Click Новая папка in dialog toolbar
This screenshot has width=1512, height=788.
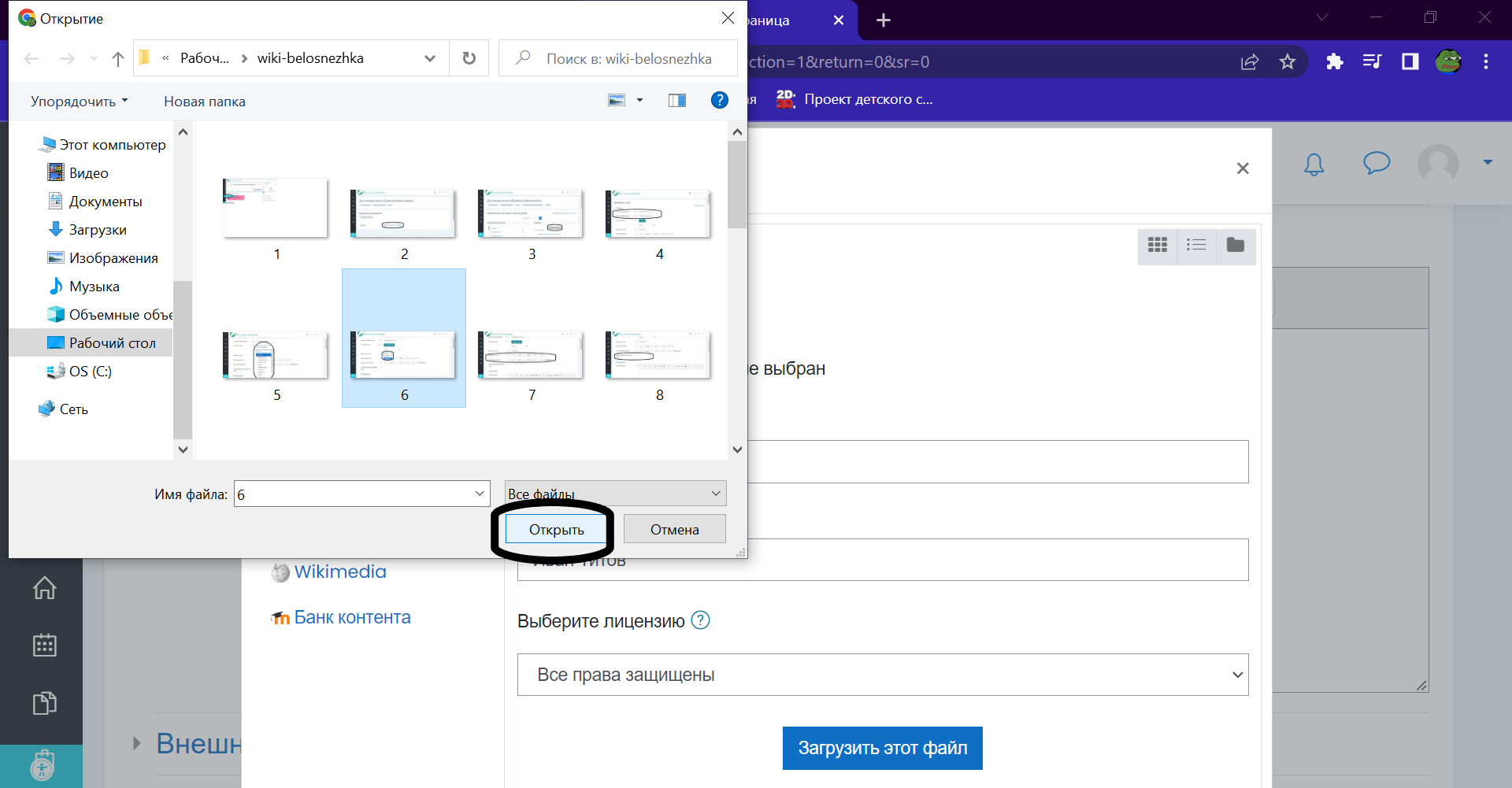tap(205, 102)
